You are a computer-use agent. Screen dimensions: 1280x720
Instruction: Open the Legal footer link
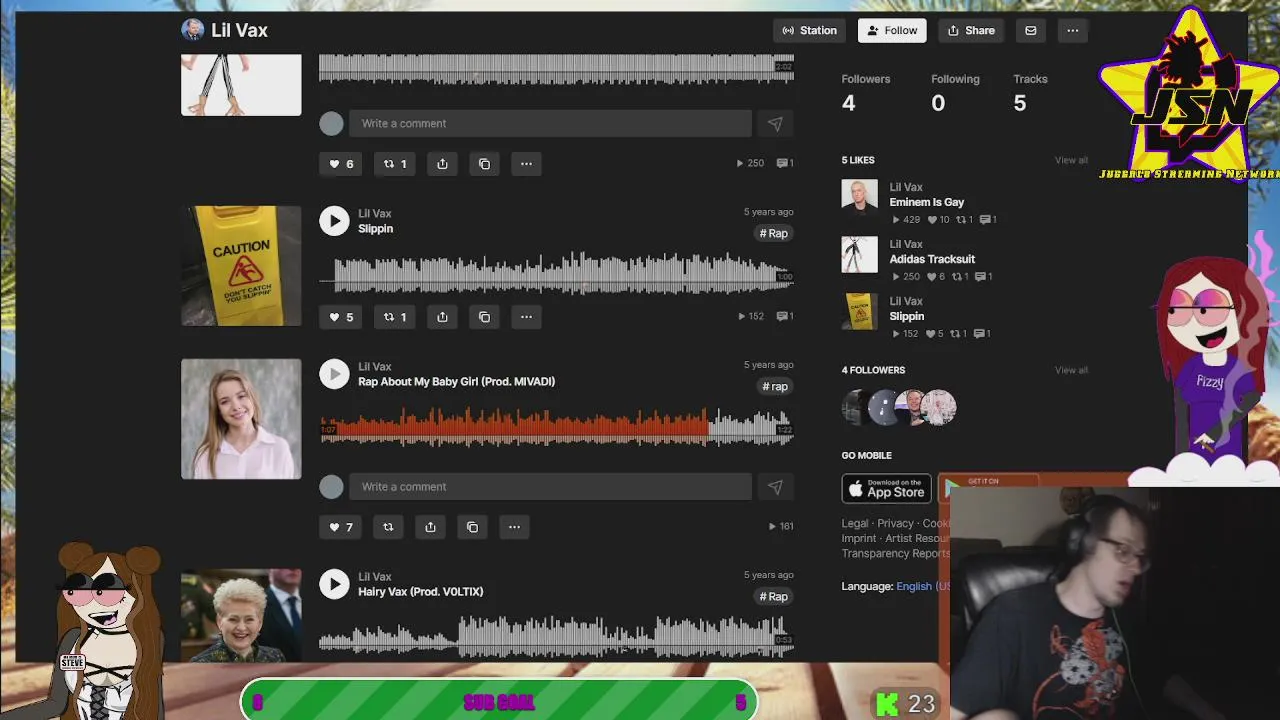pyautogui.click(x=855, y=523)
